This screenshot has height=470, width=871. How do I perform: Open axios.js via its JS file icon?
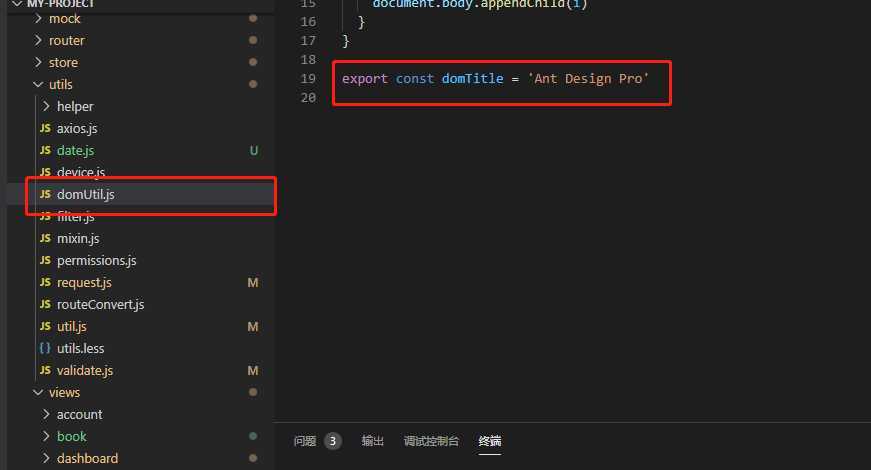[x=46, y=128]
